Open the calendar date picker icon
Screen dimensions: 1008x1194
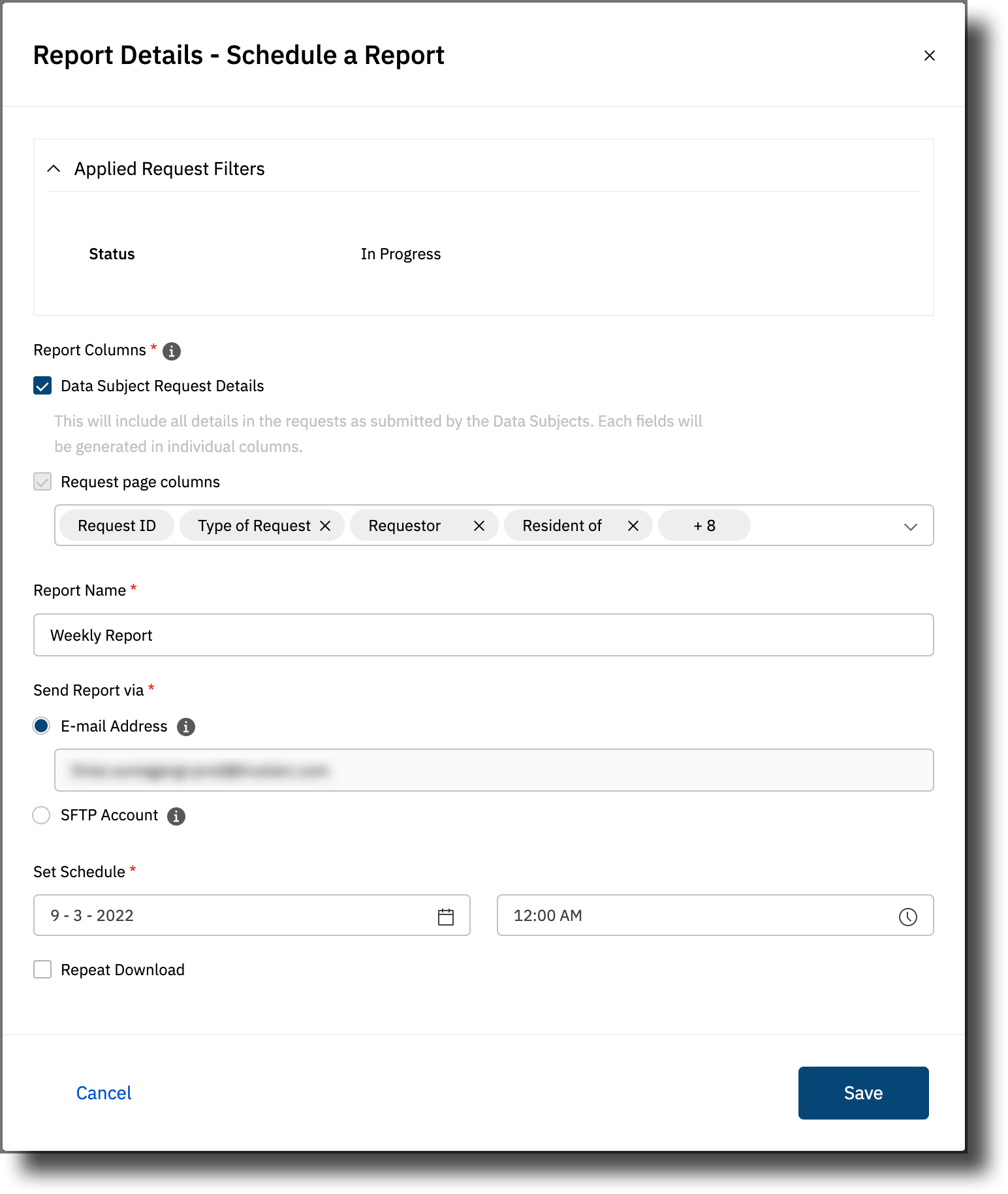pos(446,916)
